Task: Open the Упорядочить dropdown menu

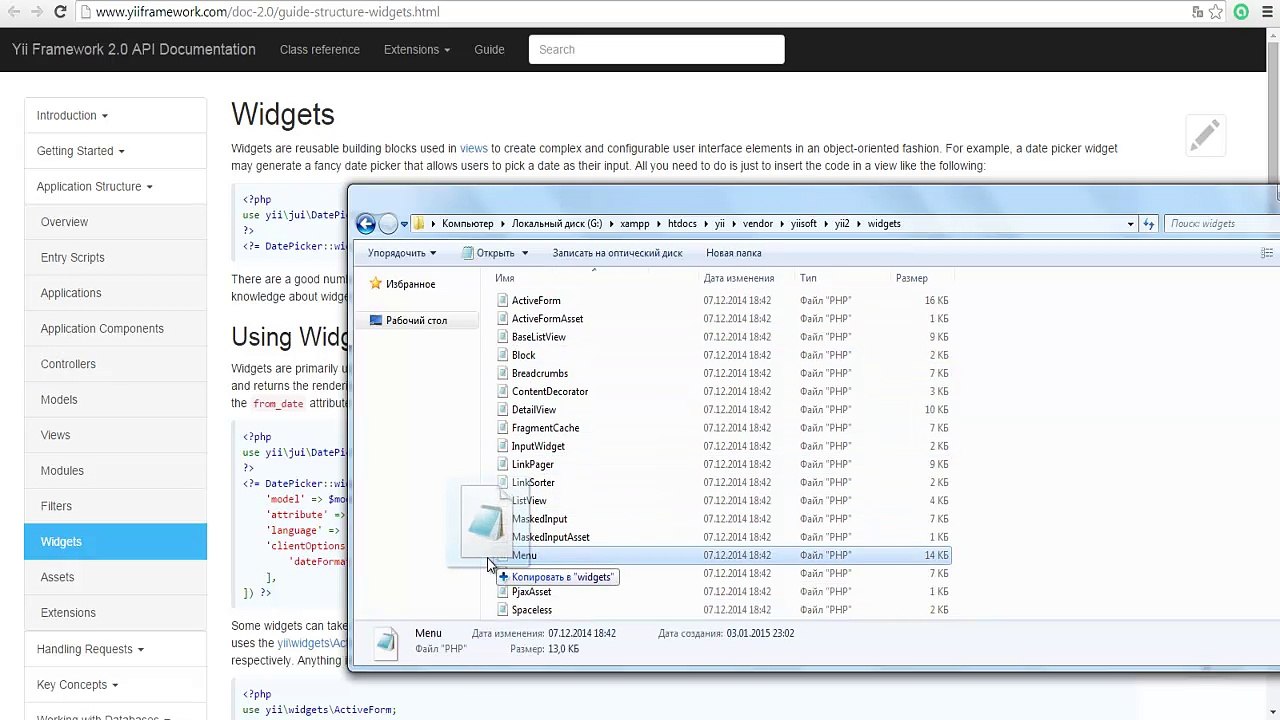Action: pyautogui.click(x=402, y=253)
